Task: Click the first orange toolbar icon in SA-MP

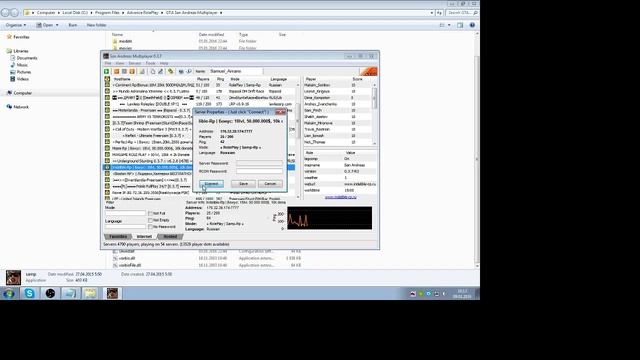Action: [x=116, y=71]
